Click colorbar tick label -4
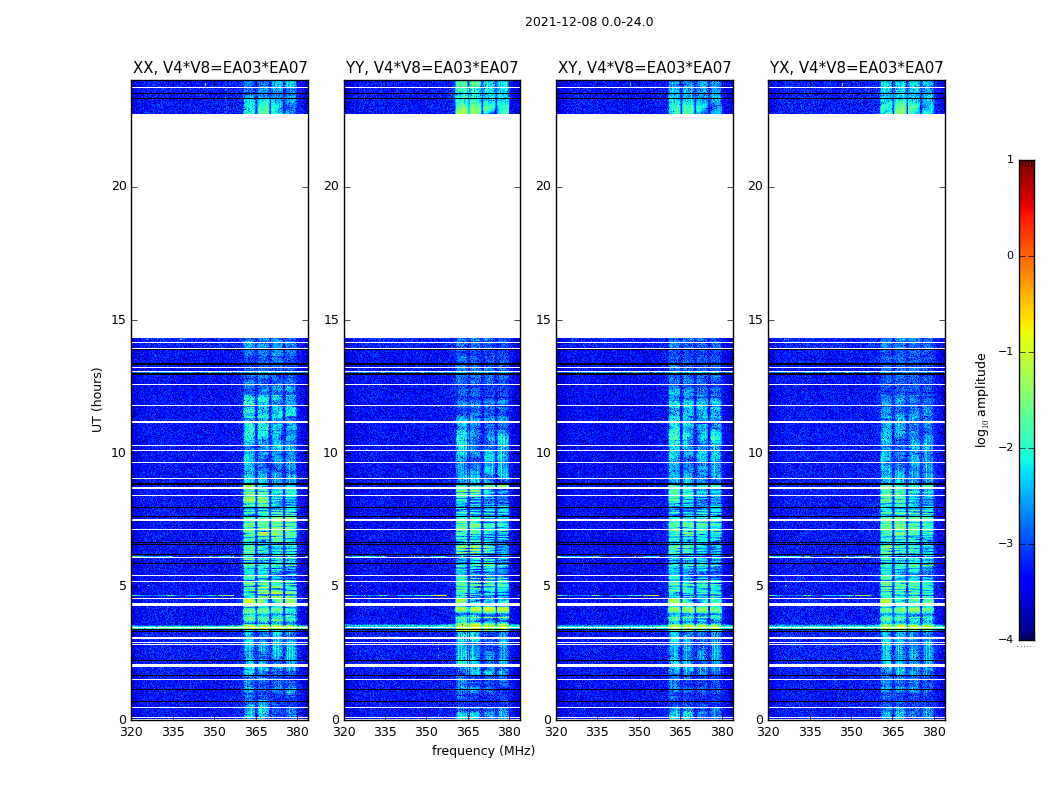1050x800 pixels. point(1009,640)
